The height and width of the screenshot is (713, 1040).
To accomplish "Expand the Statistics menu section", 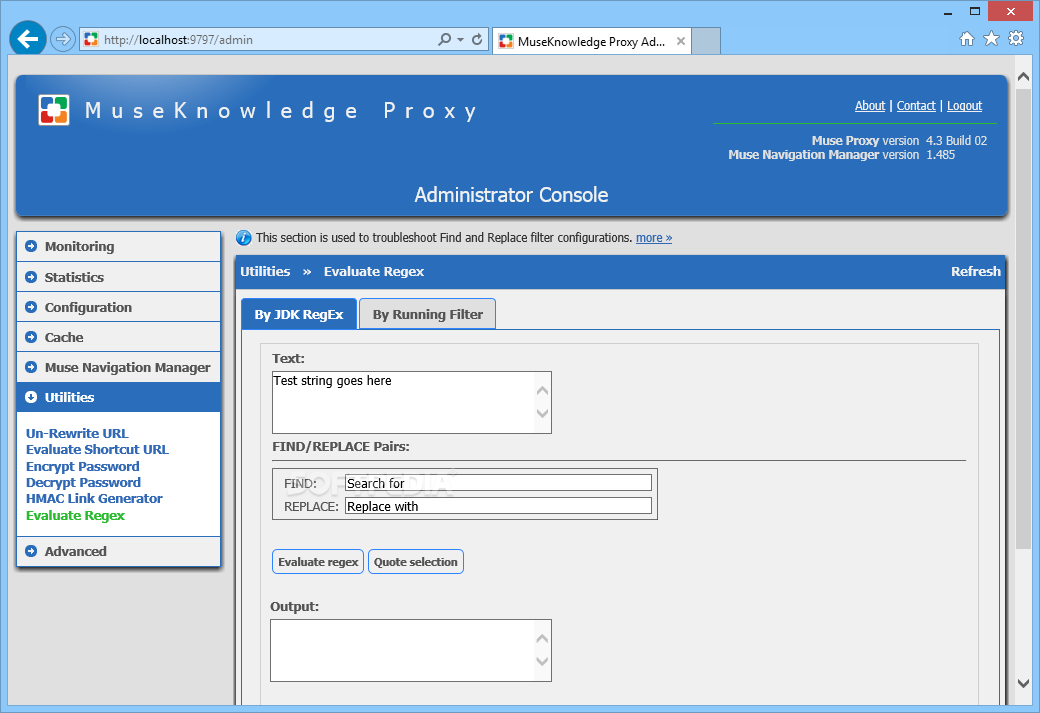I will pyautogui.click(x=119, y=277).
